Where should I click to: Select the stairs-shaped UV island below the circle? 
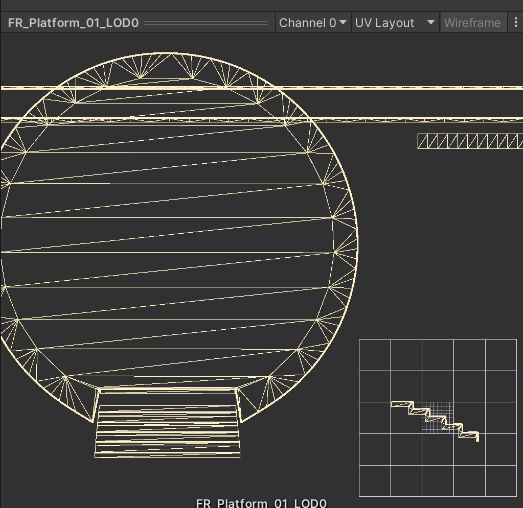pos(167,422)
